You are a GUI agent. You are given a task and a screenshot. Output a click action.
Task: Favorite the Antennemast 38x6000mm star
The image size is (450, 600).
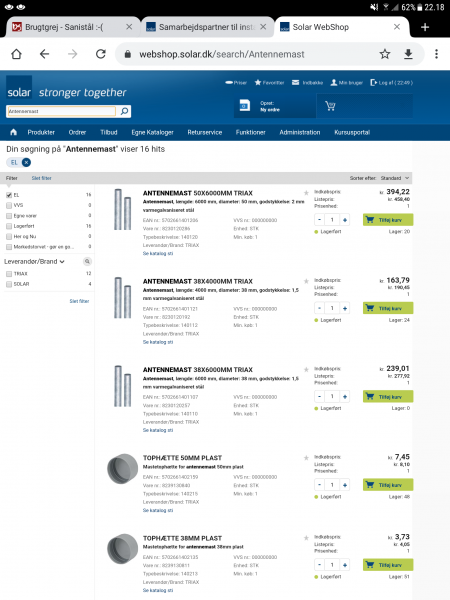pos(306,370)
